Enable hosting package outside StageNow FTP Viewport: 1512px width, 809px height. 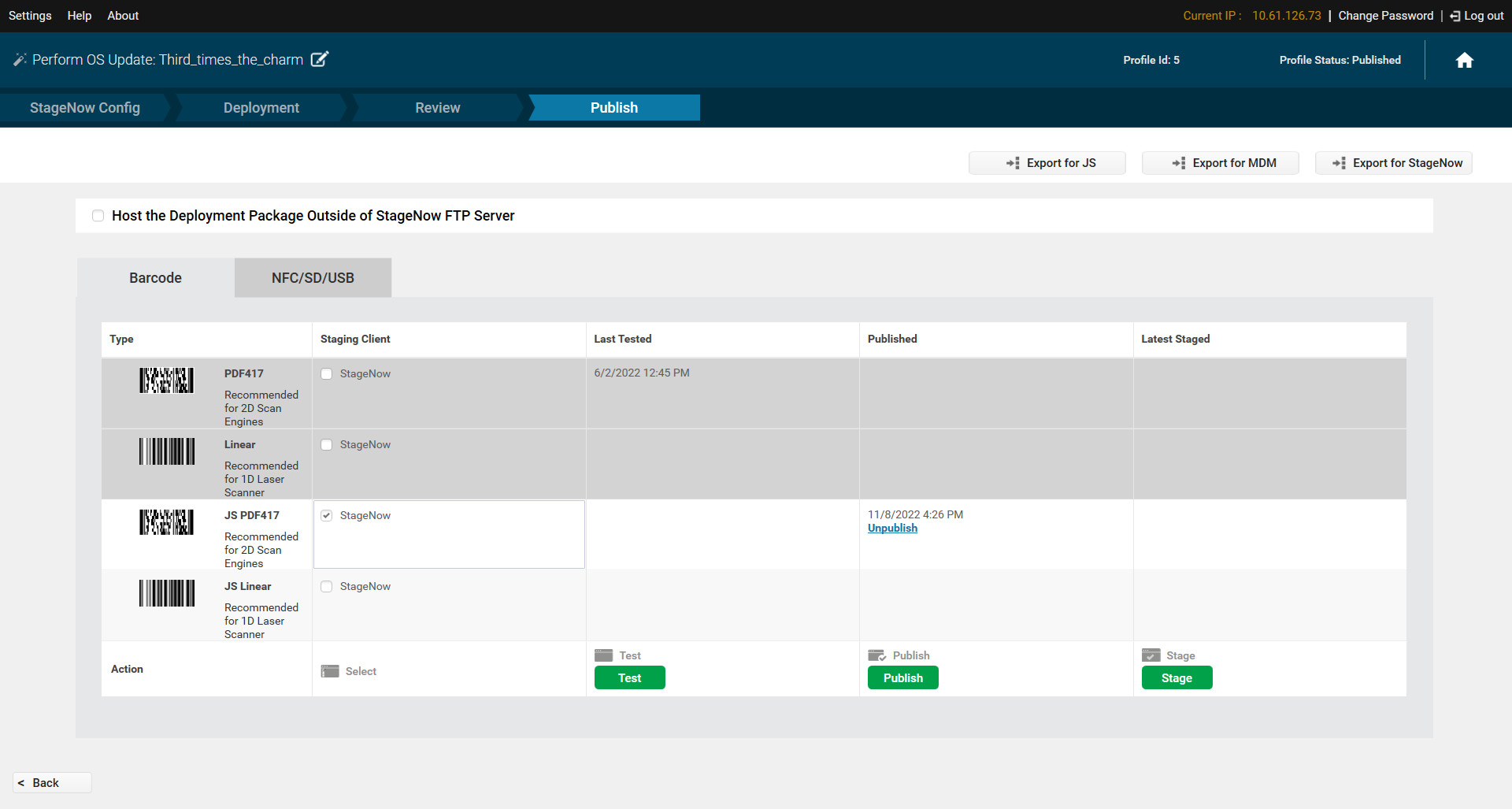(x=98, y=216)
